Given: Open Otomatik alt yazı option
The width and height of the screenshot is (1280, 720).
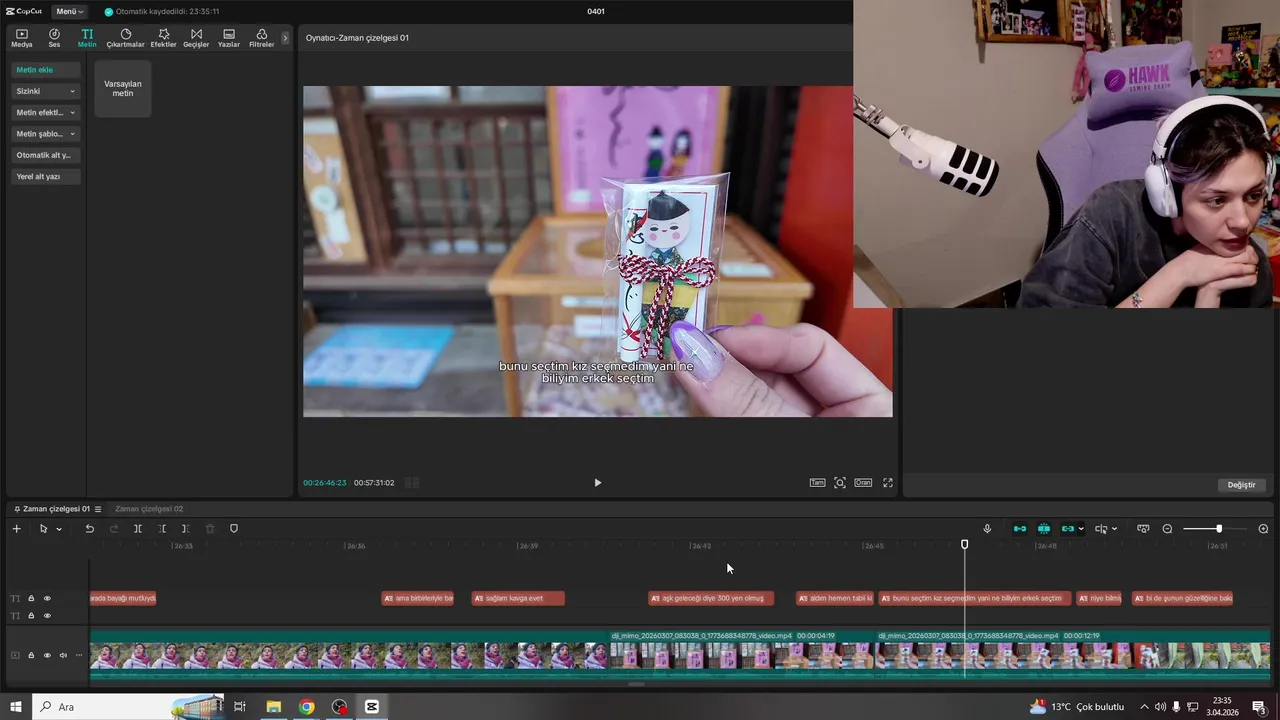Looking at the screenshot, I should [x=46, y=155].
